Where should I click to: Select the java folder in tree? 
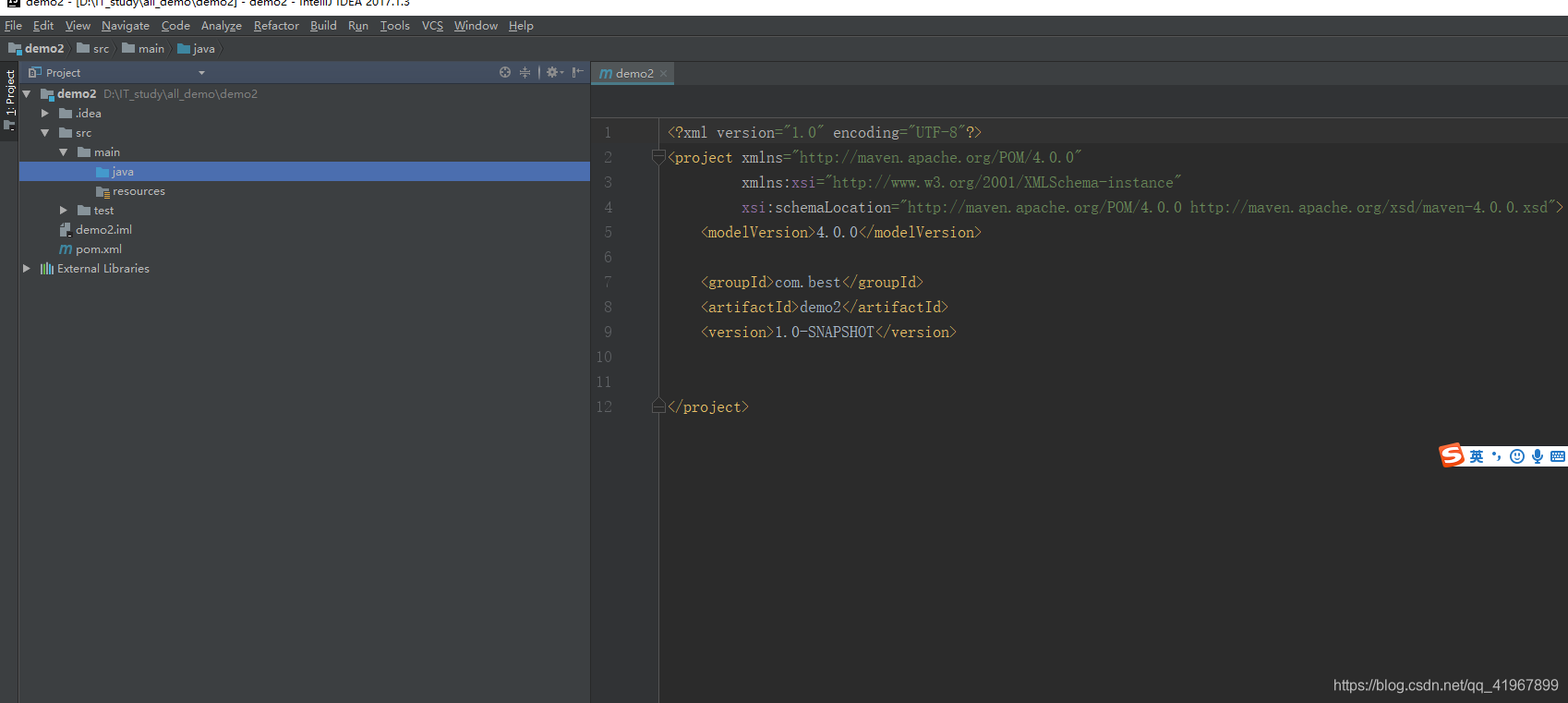click(305, 172)
